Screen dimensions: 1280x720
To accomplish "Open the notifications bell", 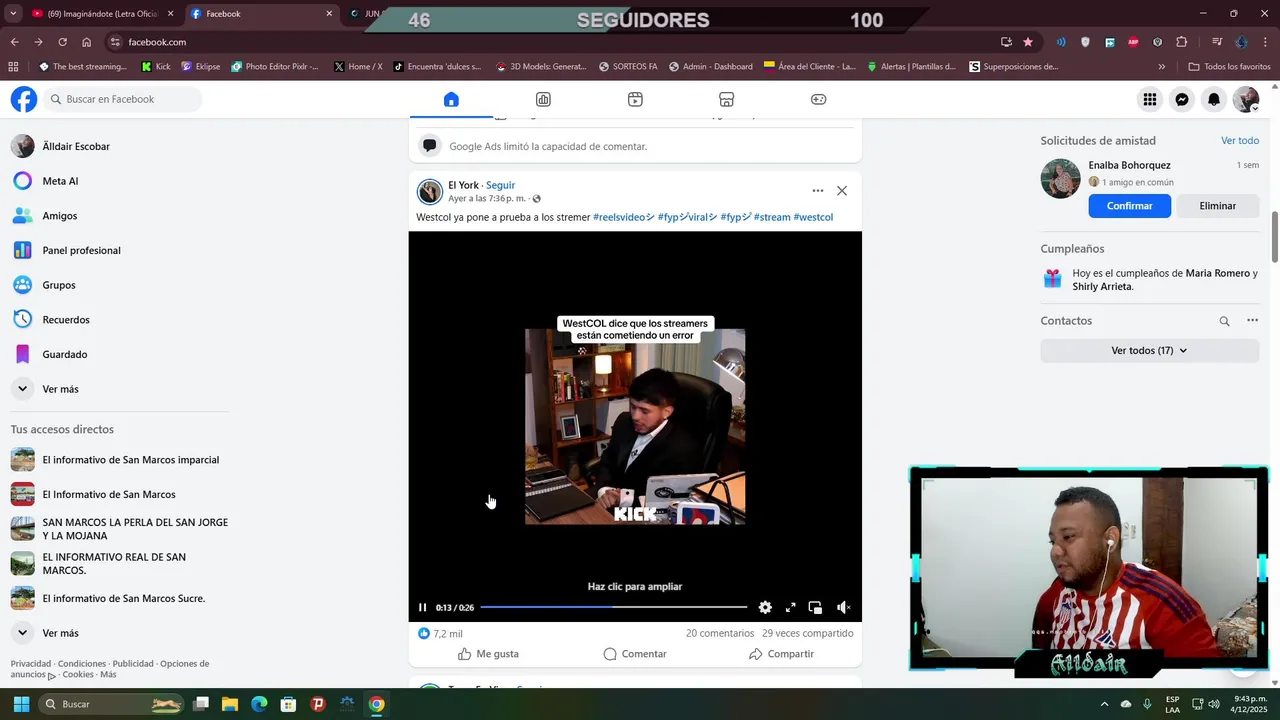I will point(1214,99).
